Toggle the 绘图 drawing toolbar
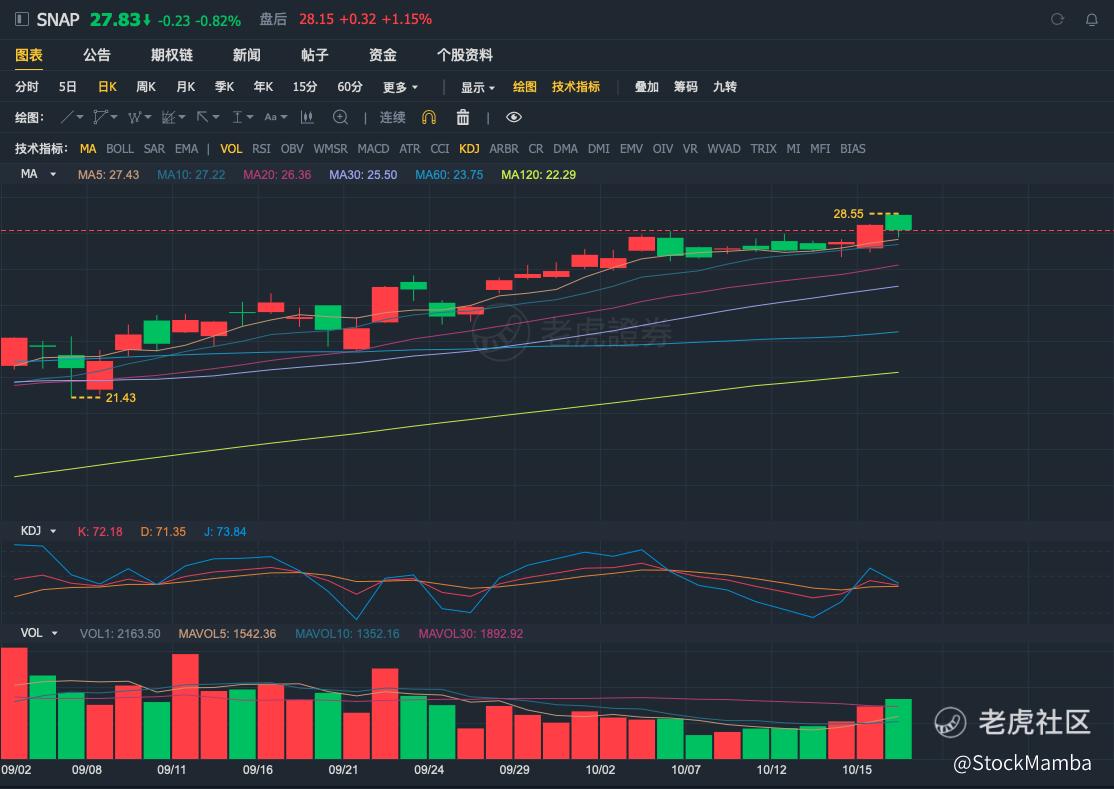1114x789 pixels. click(524, 87)
